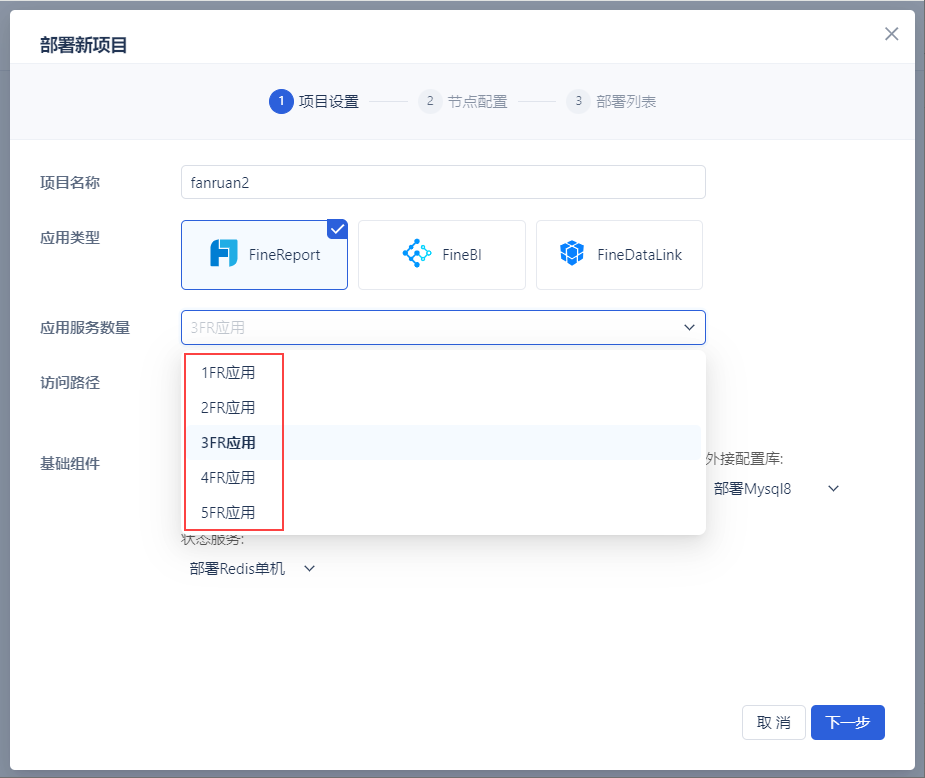Proceed with the 下一步 button
Viewport: 925px width, 778px height.
pos(848,723)
